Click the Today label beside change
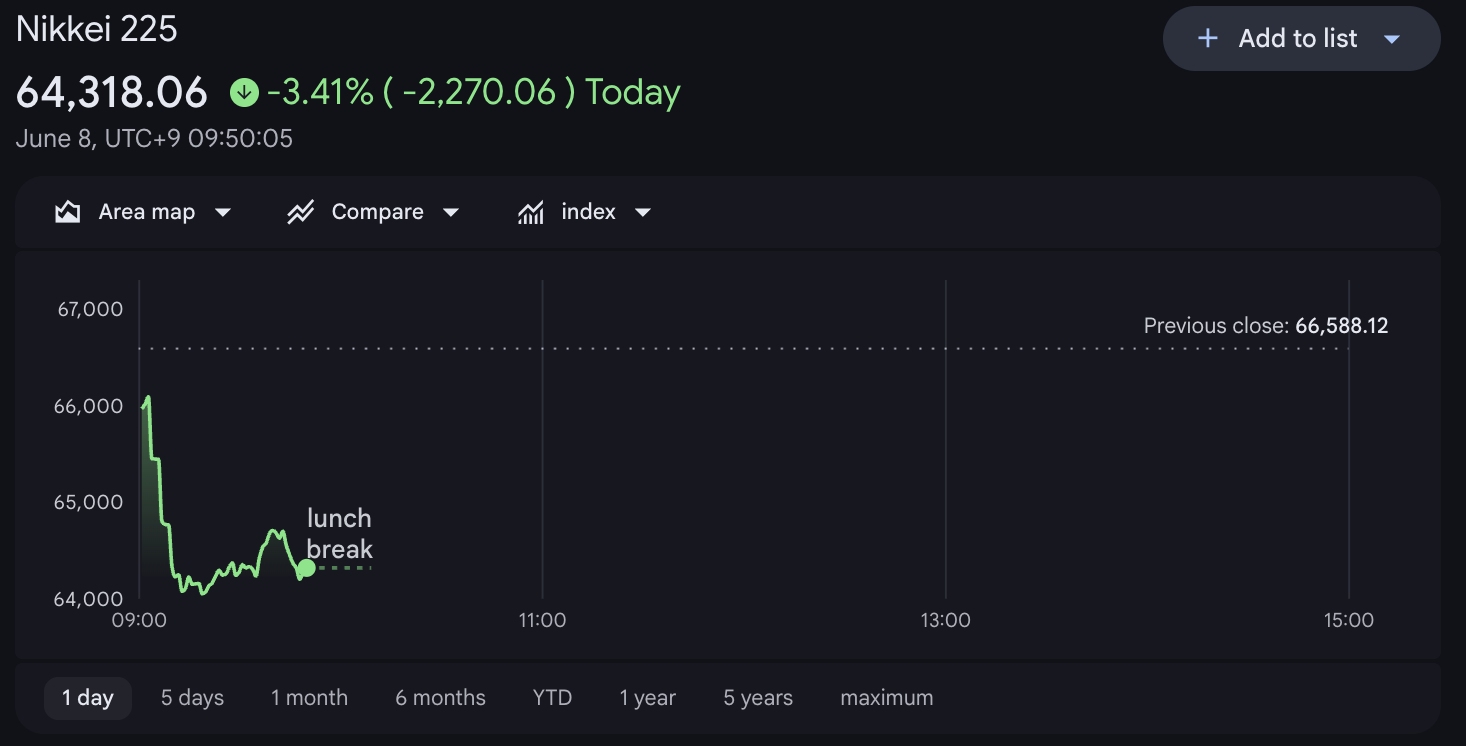Image resolution: width=1466 pixels, height=746 pixels. pos(633,92)
